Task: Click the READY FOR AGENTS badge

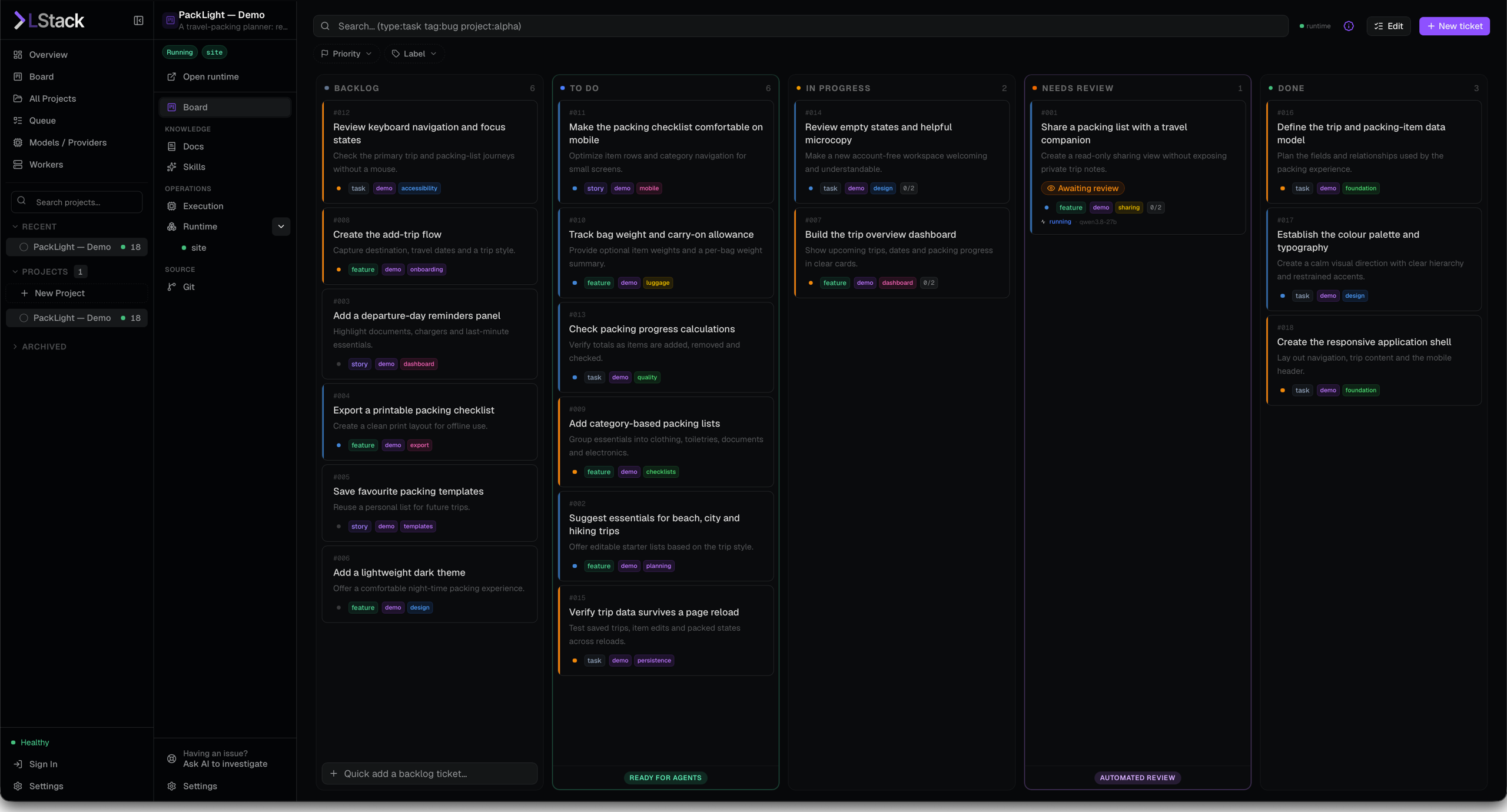Action: pyautogui.click(x=665, y=778)
